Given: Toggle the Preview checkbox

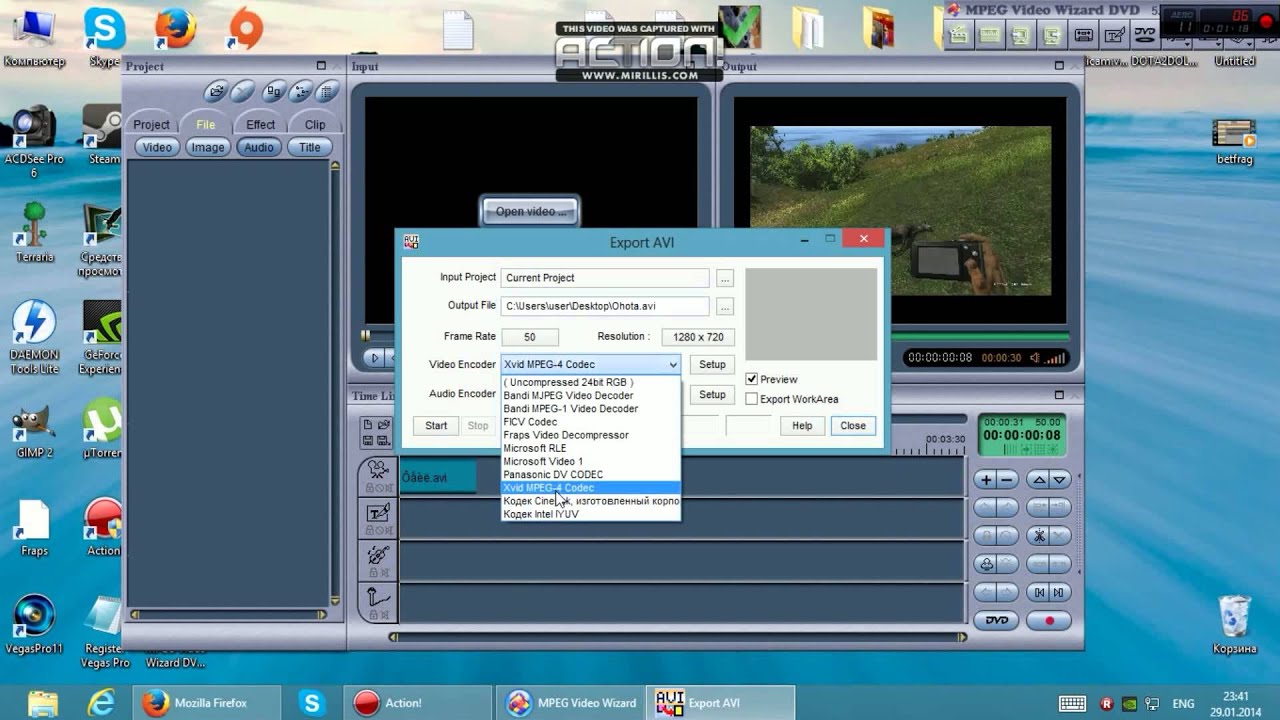Looking at the screenshot, I should [x=752, y=379].
